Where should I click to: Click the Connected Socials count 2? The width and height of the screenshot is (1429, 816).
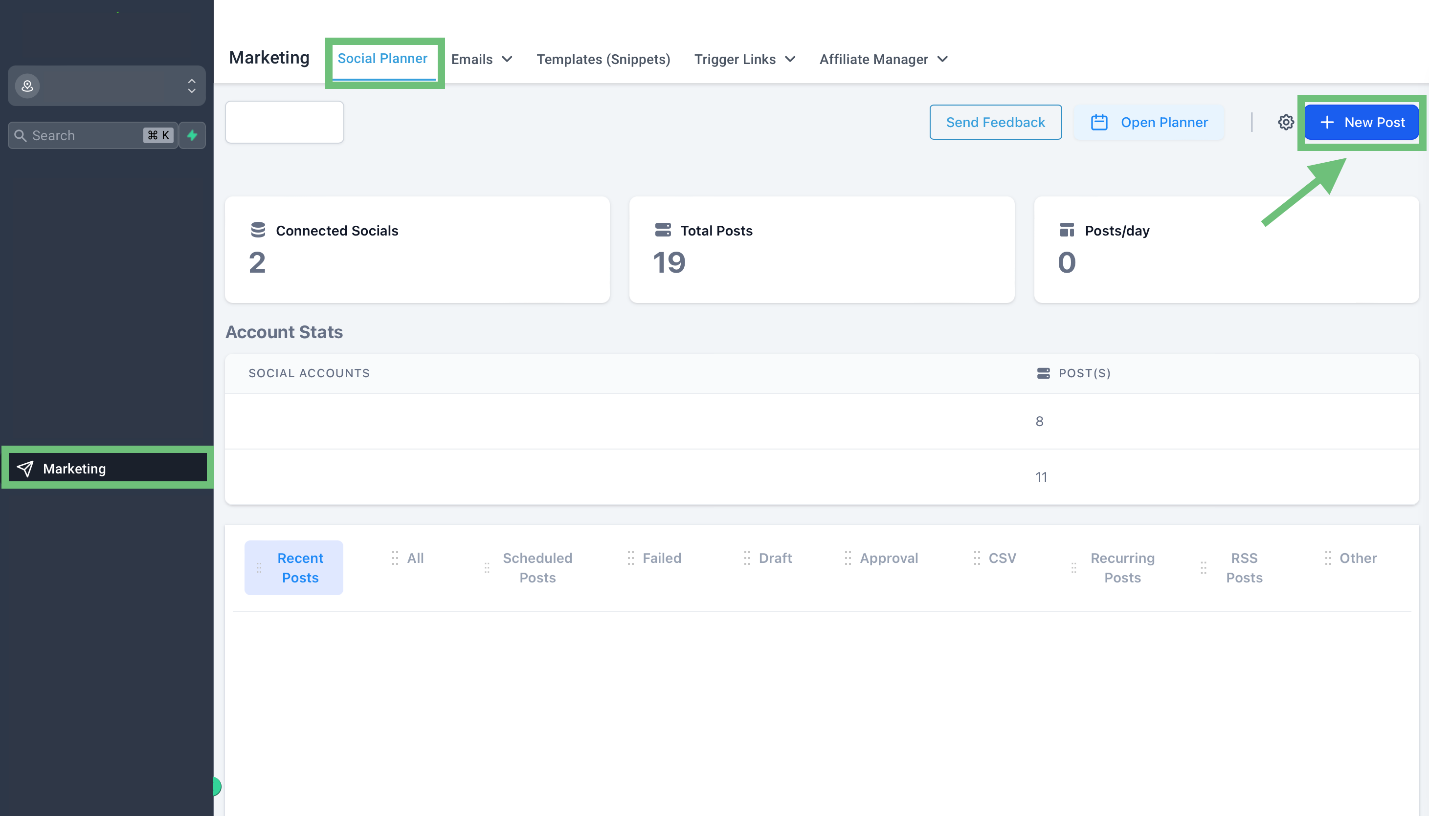[257, 263]
